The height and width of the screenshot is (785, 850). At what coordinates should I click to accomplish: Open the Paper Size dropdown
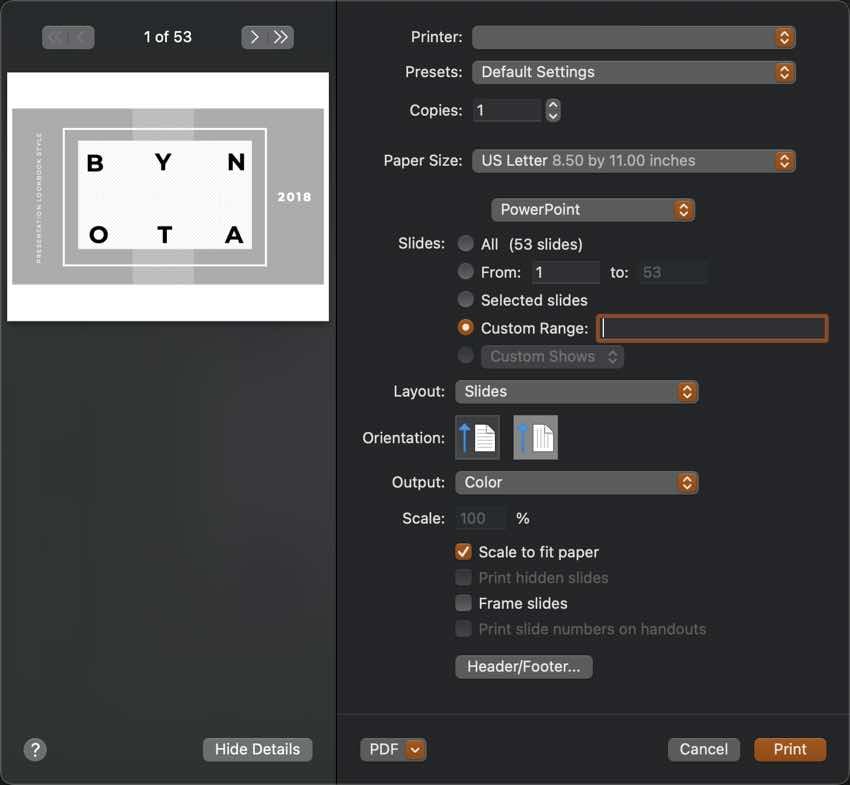coord(633,160)
